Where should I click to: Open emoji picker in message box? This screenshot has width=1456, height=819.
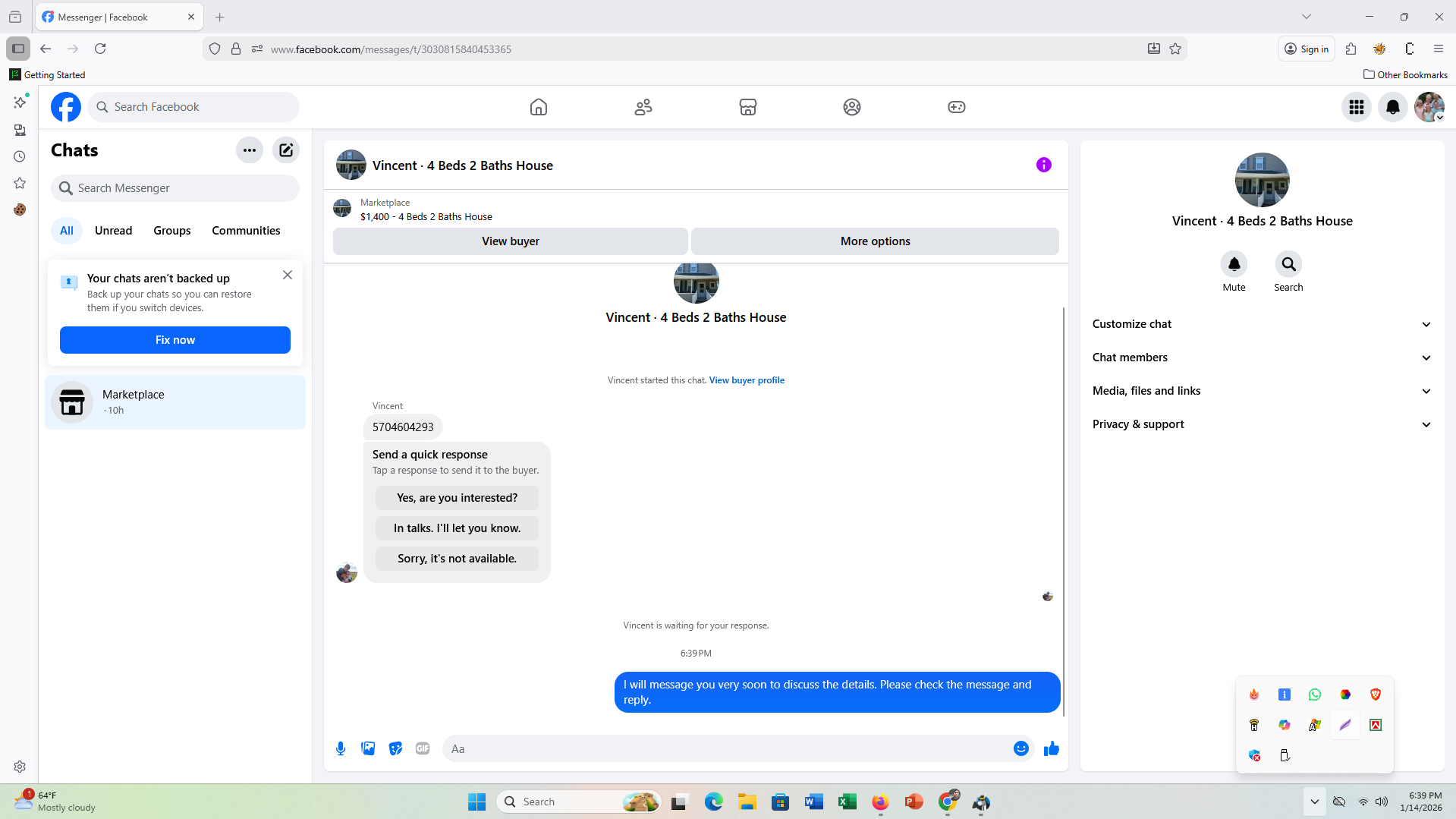point(1021,748)
